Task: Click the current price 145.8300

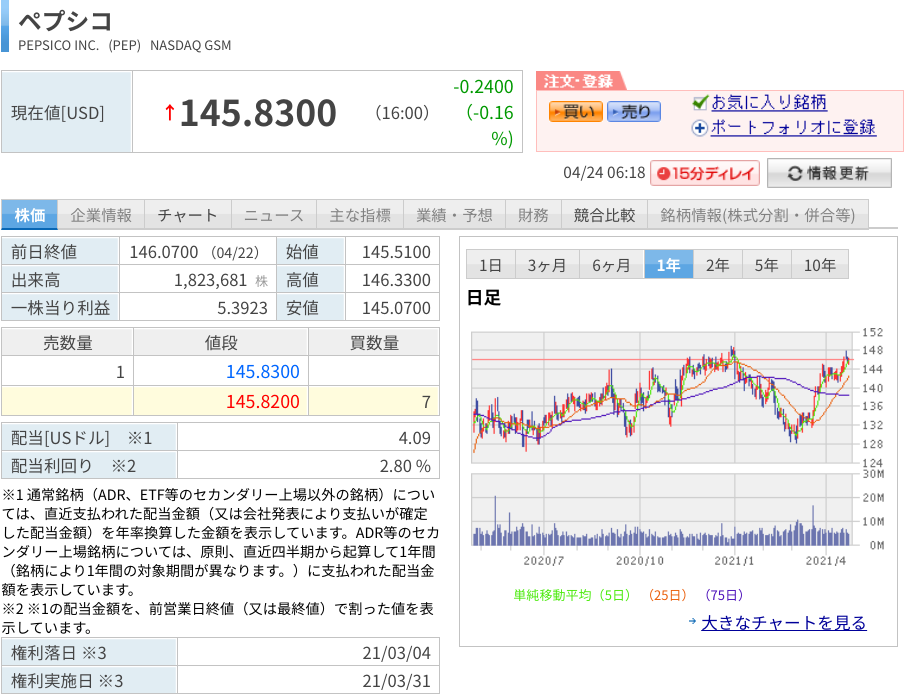Action: [258, 112]
